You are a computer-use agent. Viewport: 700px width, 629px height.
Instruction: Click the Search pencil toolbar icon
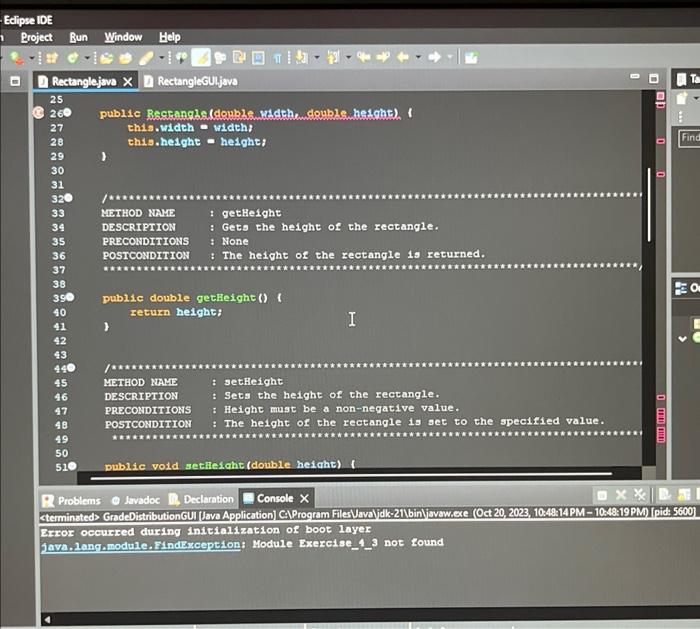[146, 58]
